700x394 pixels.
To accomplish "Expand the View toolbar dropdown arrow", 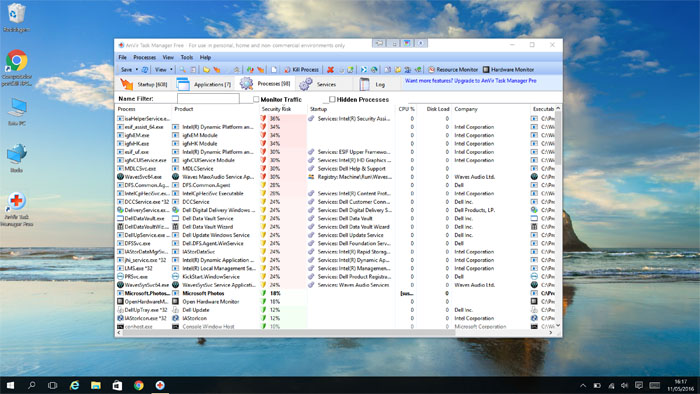I will (x=171, y=70).
